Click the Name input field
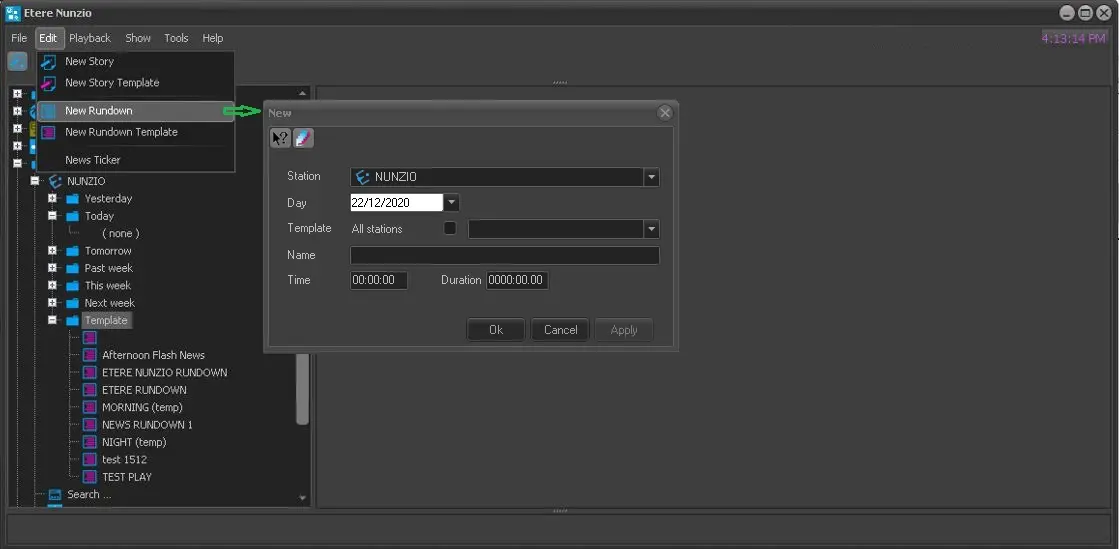Screen dimensions: 1119x549 (504, 256)
